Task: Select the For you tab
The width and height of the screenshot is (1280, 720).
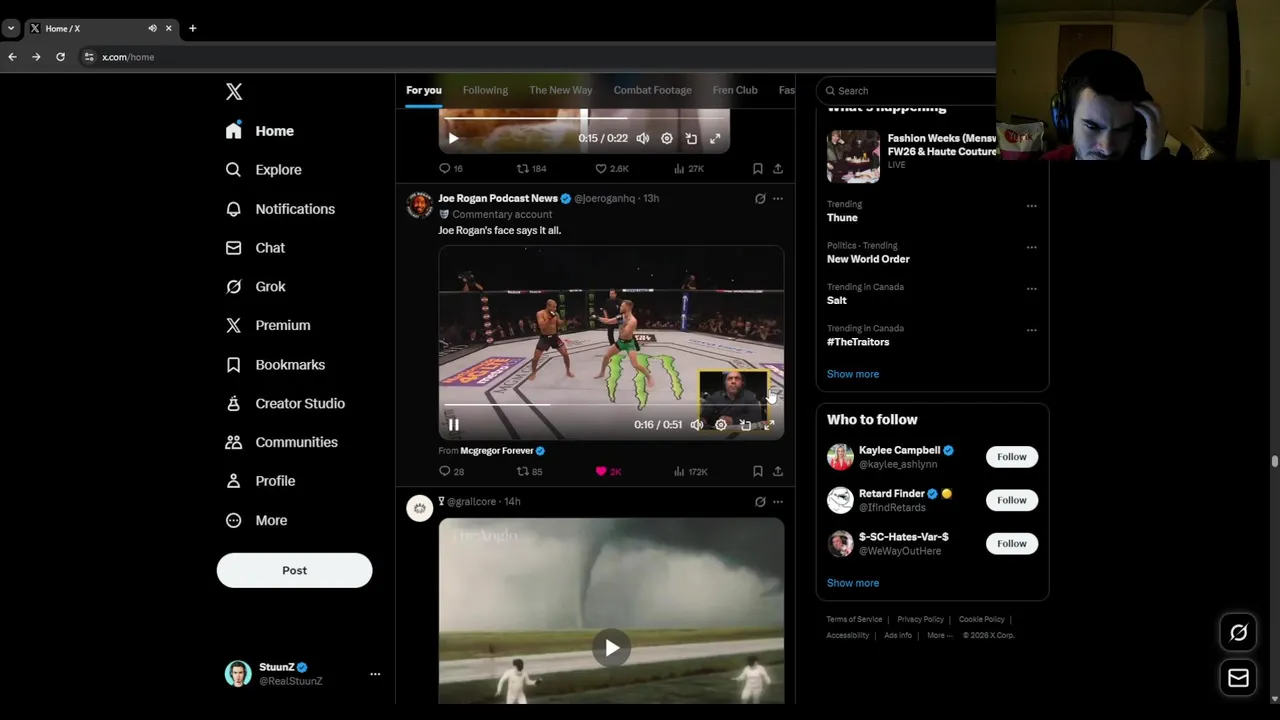Action: pyautogui.click(x=424, y=90)
